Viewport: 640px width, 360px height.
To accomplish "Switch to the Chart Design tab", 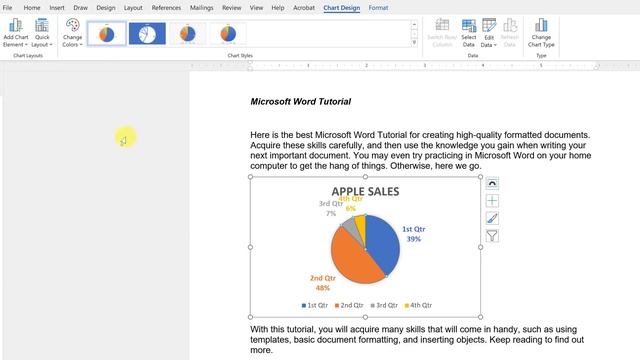I will coord(342,8).
